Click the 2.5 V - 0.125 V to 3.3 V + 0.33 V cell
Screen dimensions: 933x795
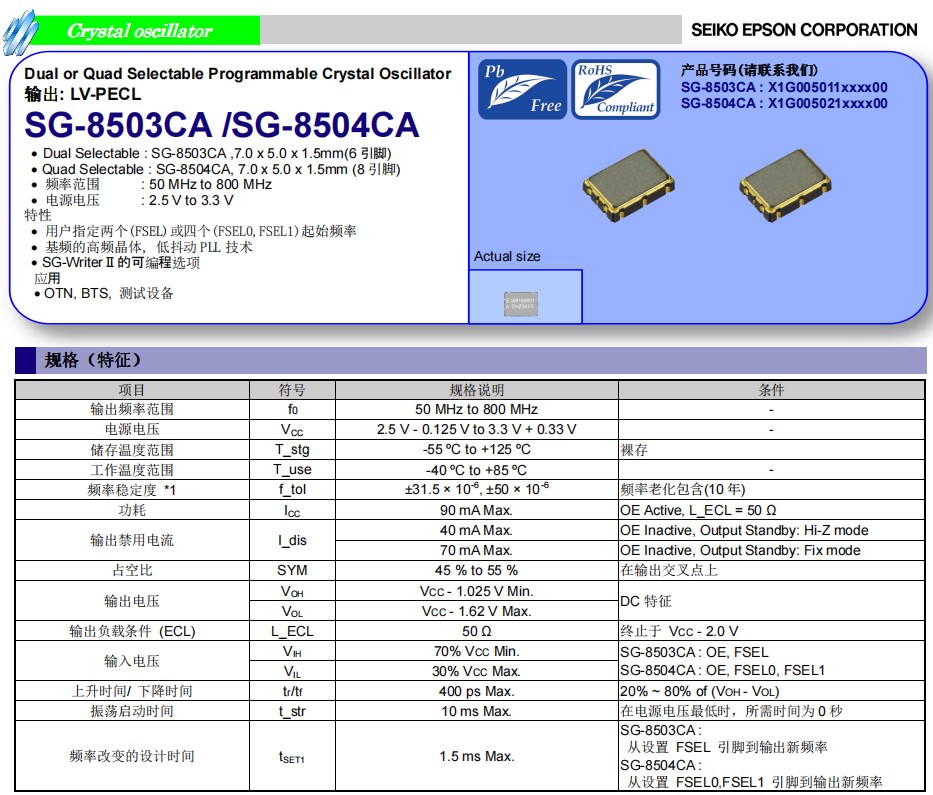(477, 430)
